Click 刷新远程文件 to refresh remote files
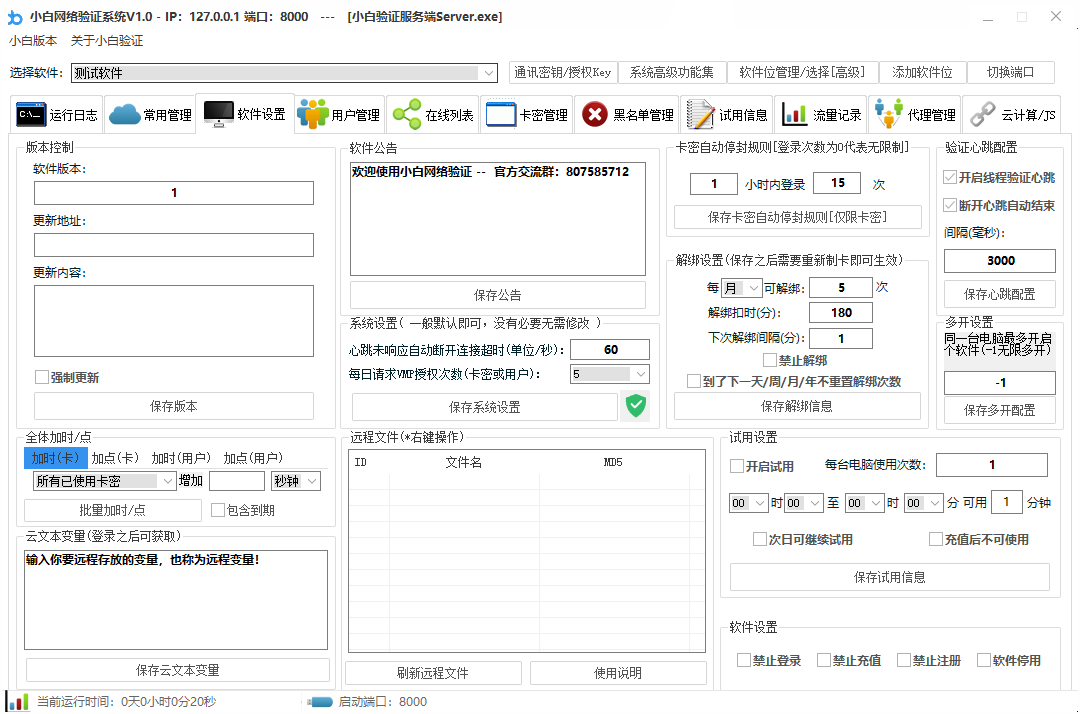1080x714 pixels. pos(432,672)
